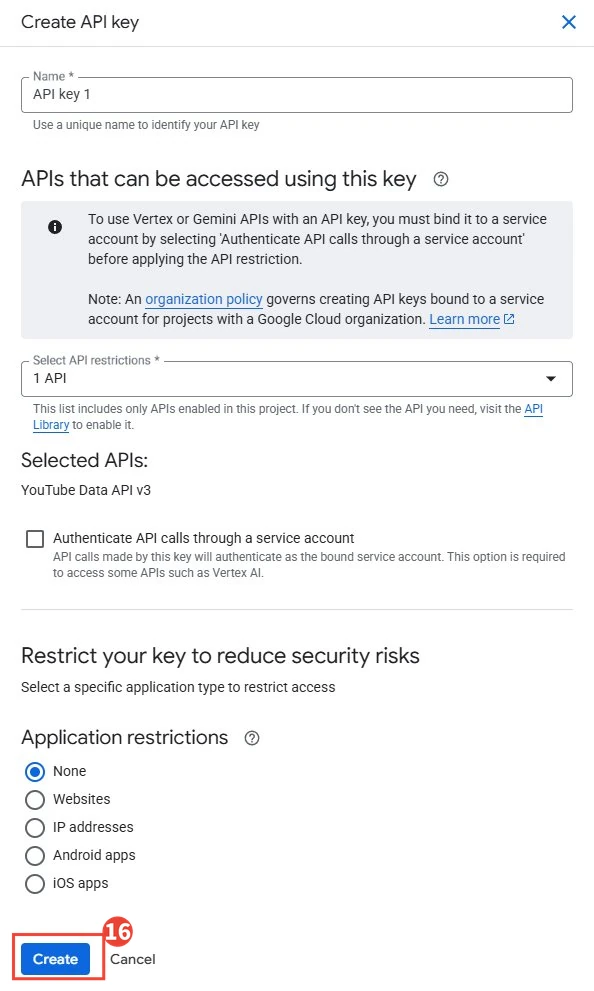
Task: Click external link icon after Learn more
Action: coord(509,319)
